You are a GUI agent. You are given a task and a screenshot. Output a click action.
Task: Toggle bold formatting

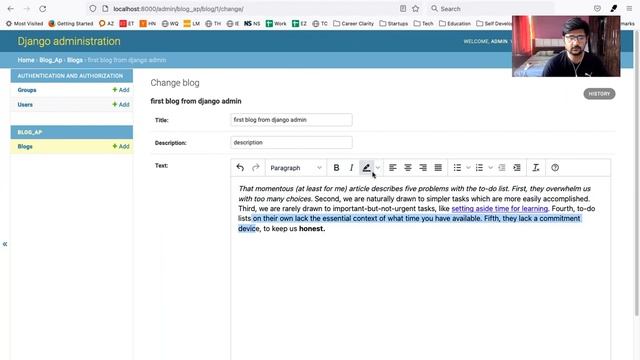[336, 168]
